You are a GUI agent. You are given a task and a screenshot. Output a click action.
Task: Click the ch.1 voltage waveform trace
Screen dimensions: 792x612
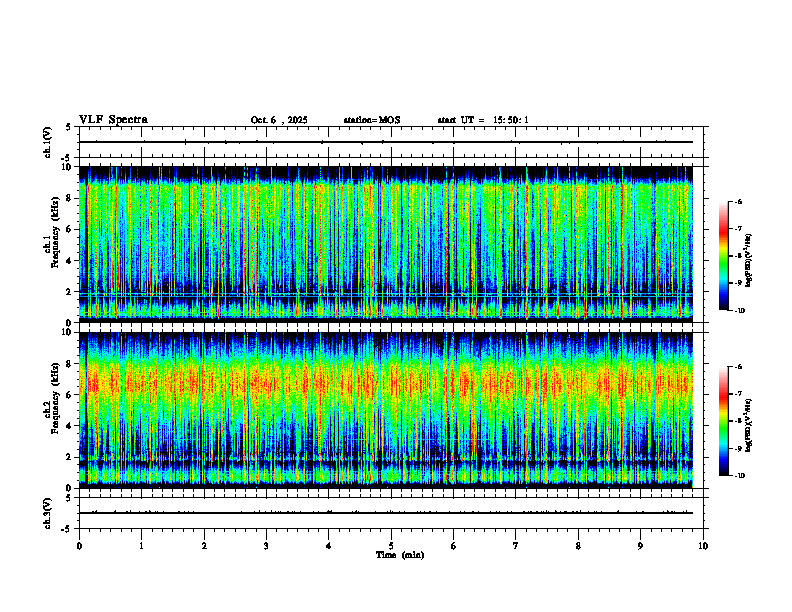tap(386, 142)
